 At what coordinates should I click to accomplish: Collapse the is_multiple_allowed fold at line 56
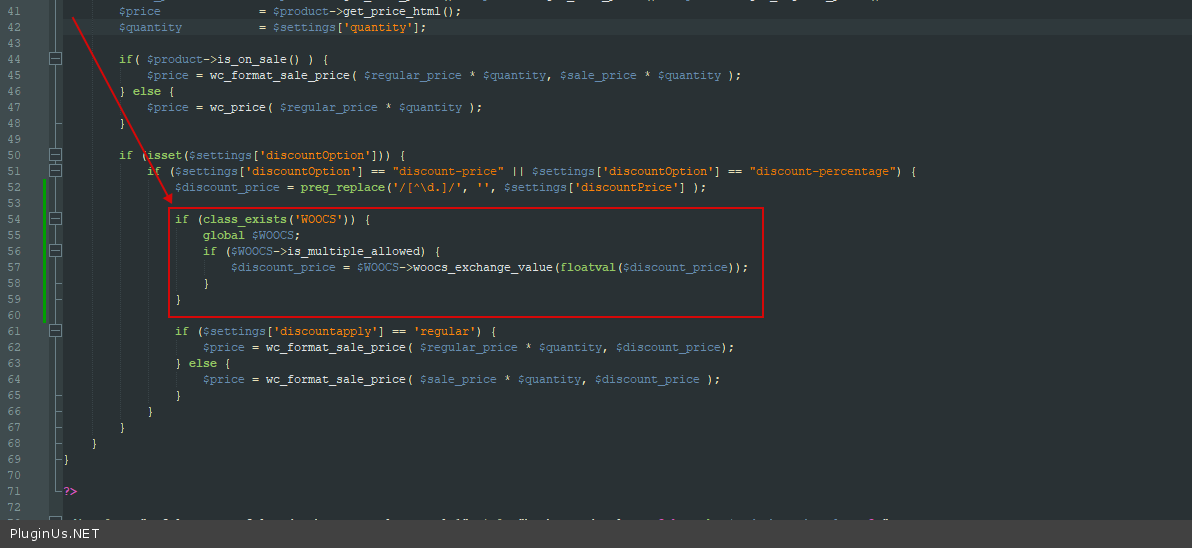[x=55, y=251]
